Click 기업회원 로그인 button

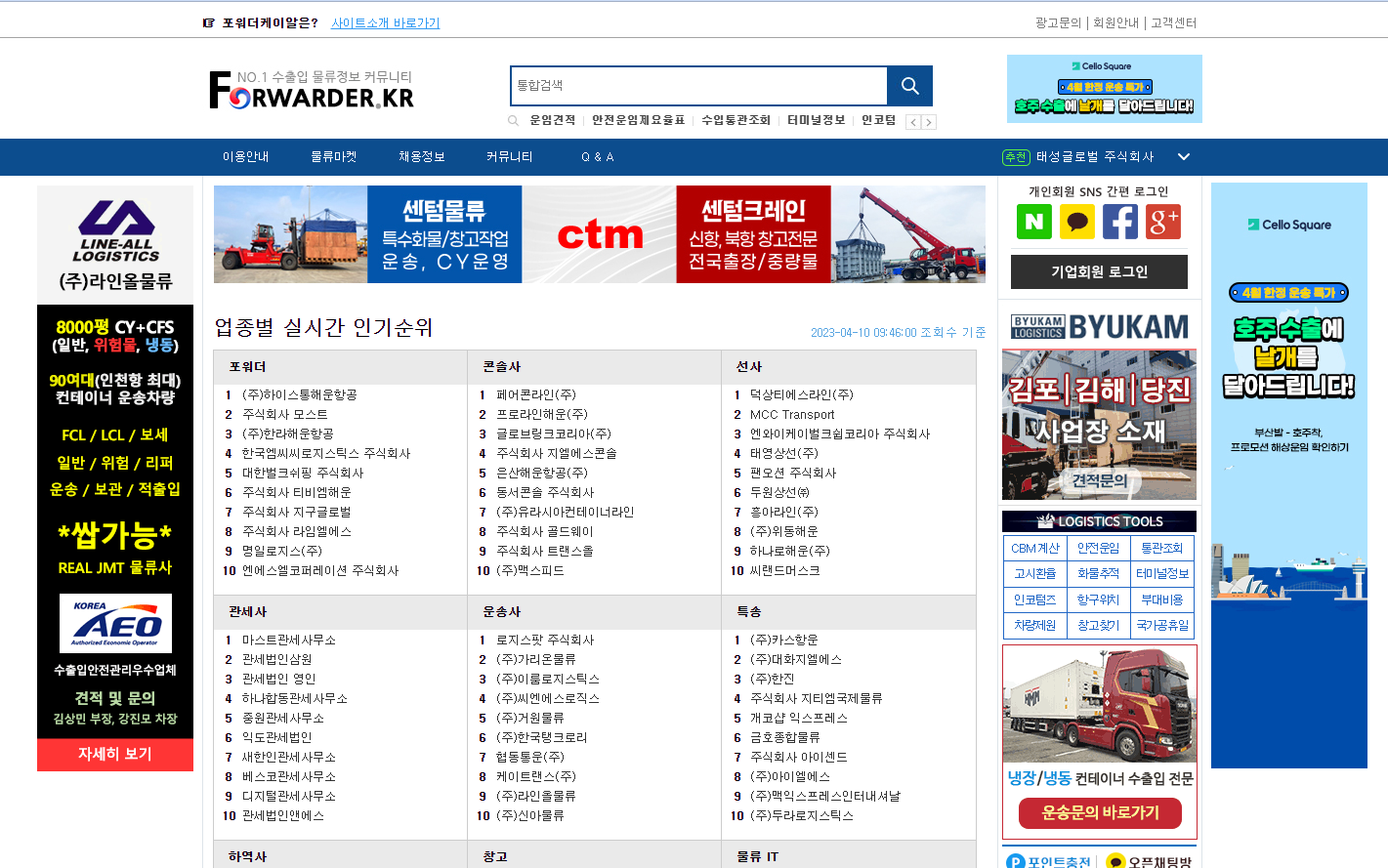pos(1099,271)
